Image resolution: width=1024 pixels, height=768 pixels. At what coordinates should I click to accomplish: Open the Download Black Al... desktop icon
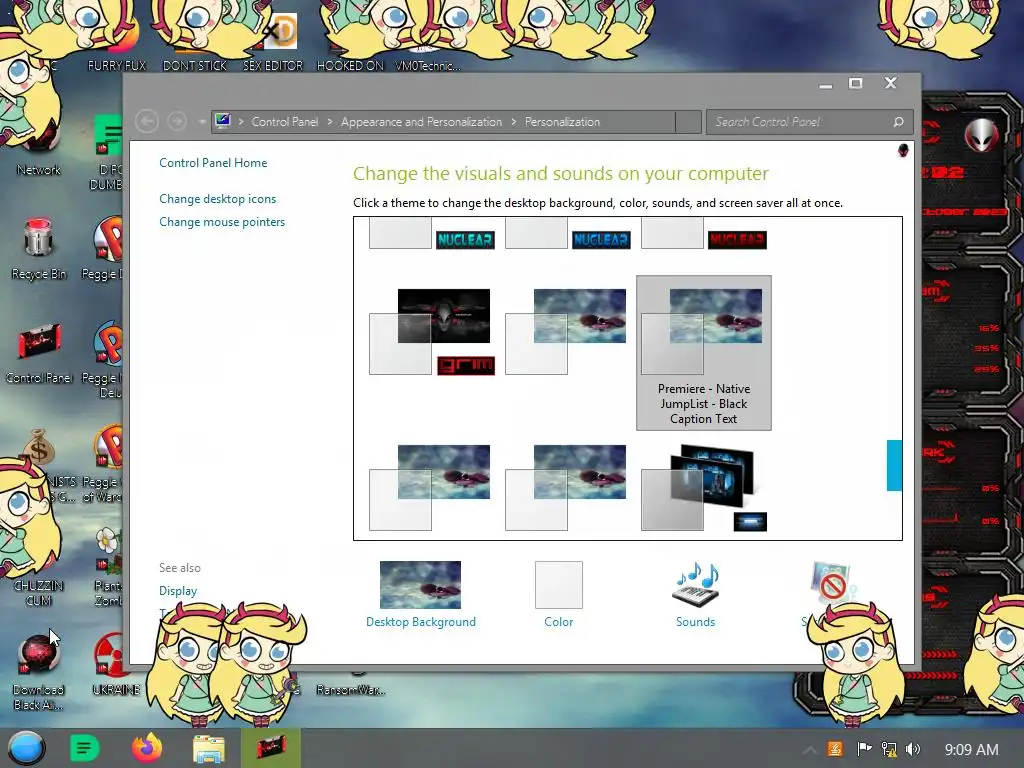coord(39,673)
